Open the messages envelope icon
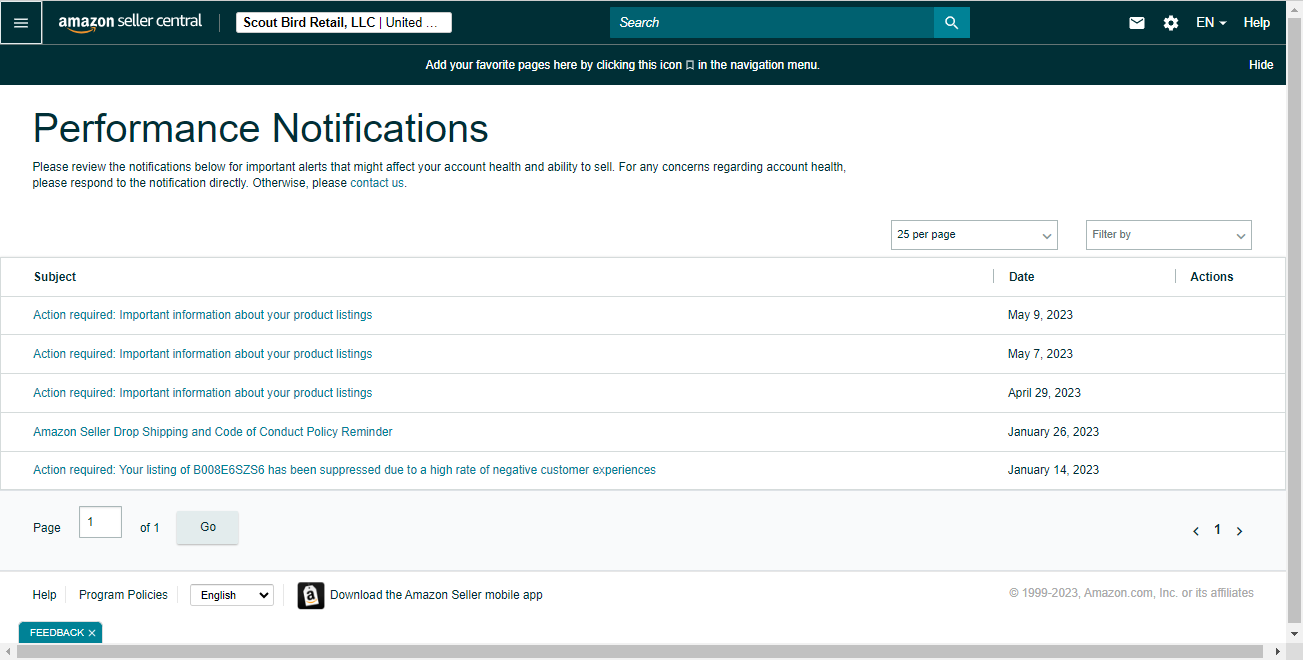 (1137, 22)
